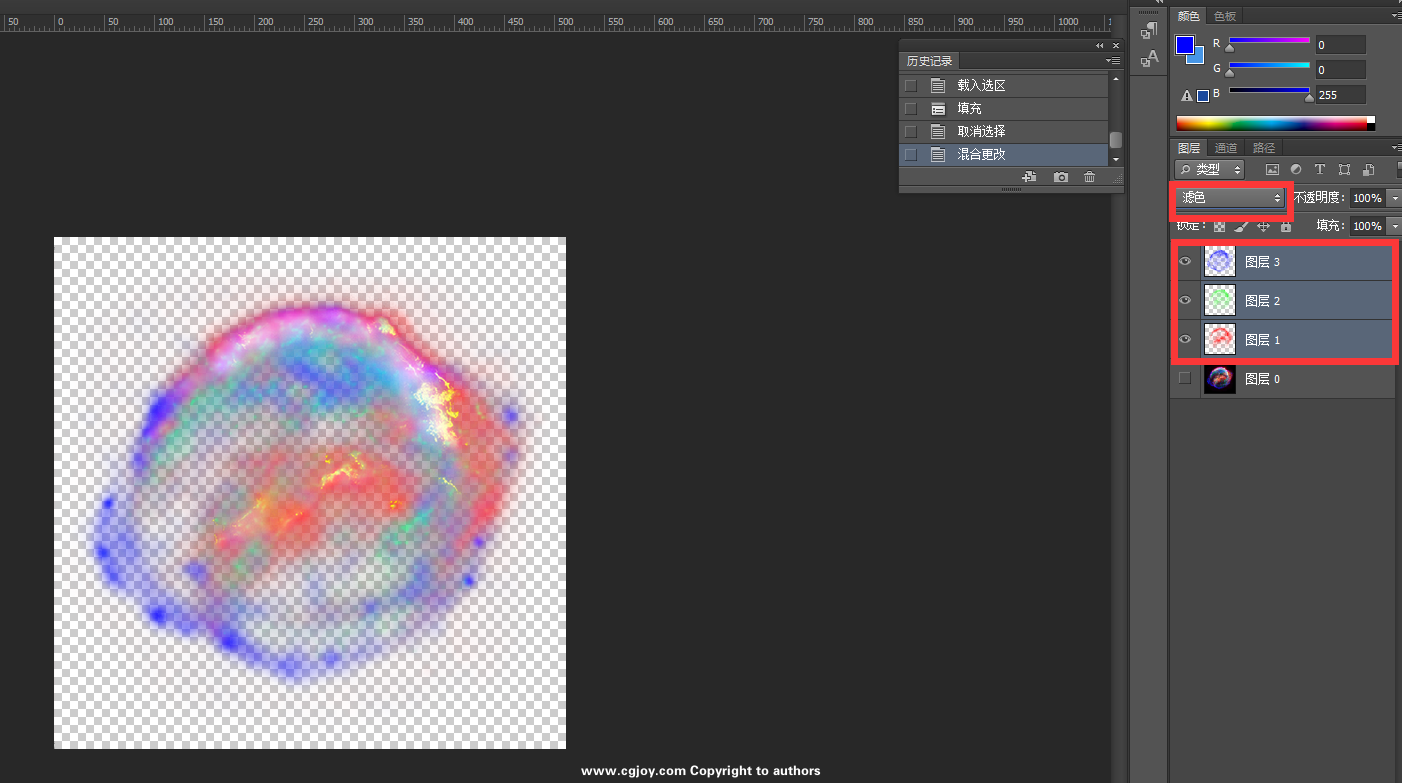Click the R value input field
This screenshot has height=783, width=1402.
tap(1340, 45)
